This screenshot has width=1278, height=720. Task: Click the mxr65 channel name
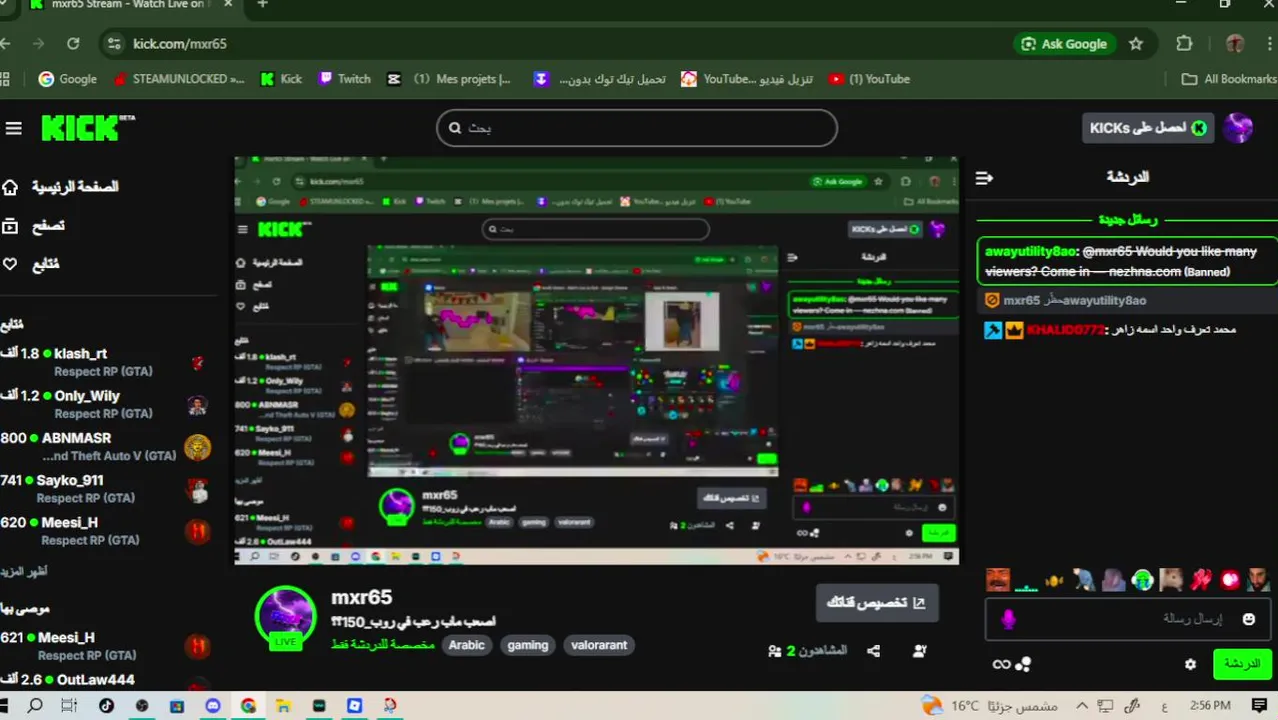point(362,597)
